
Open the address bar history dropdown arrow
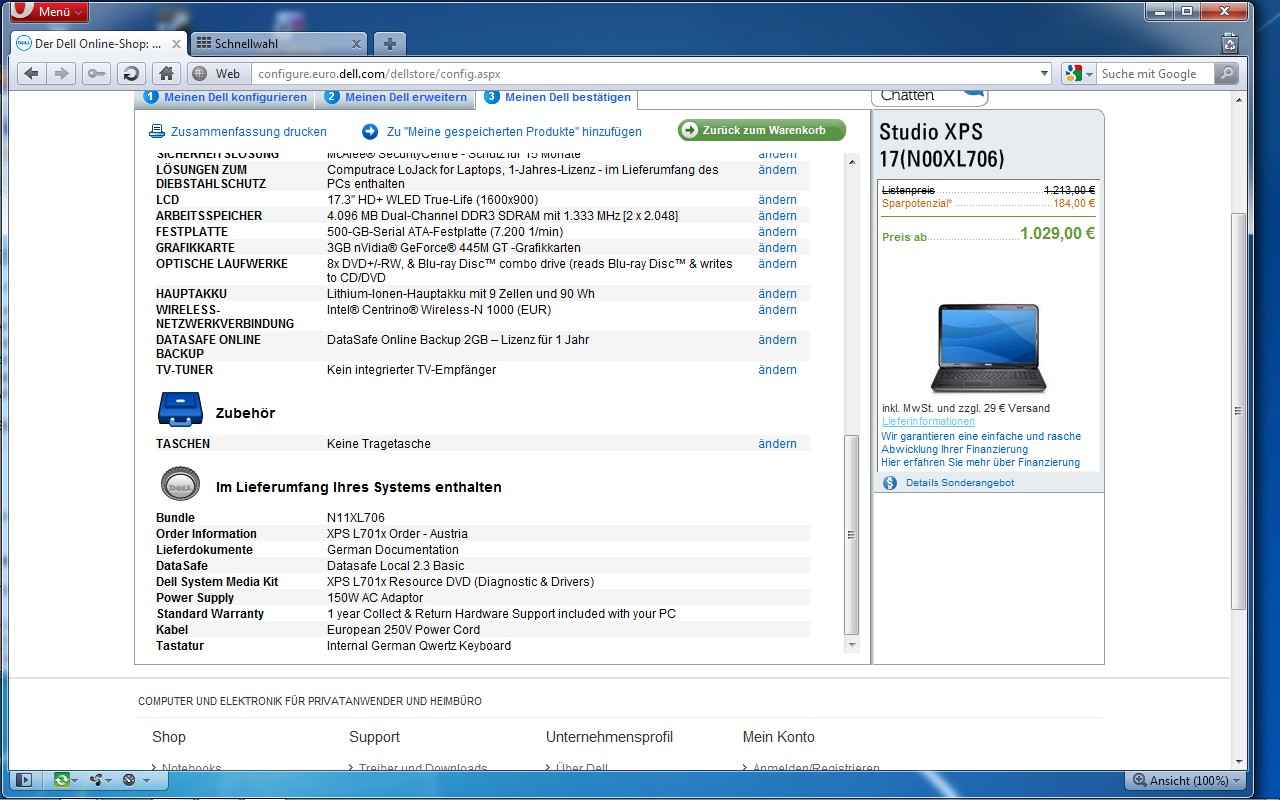click(x=1044, y=73)
